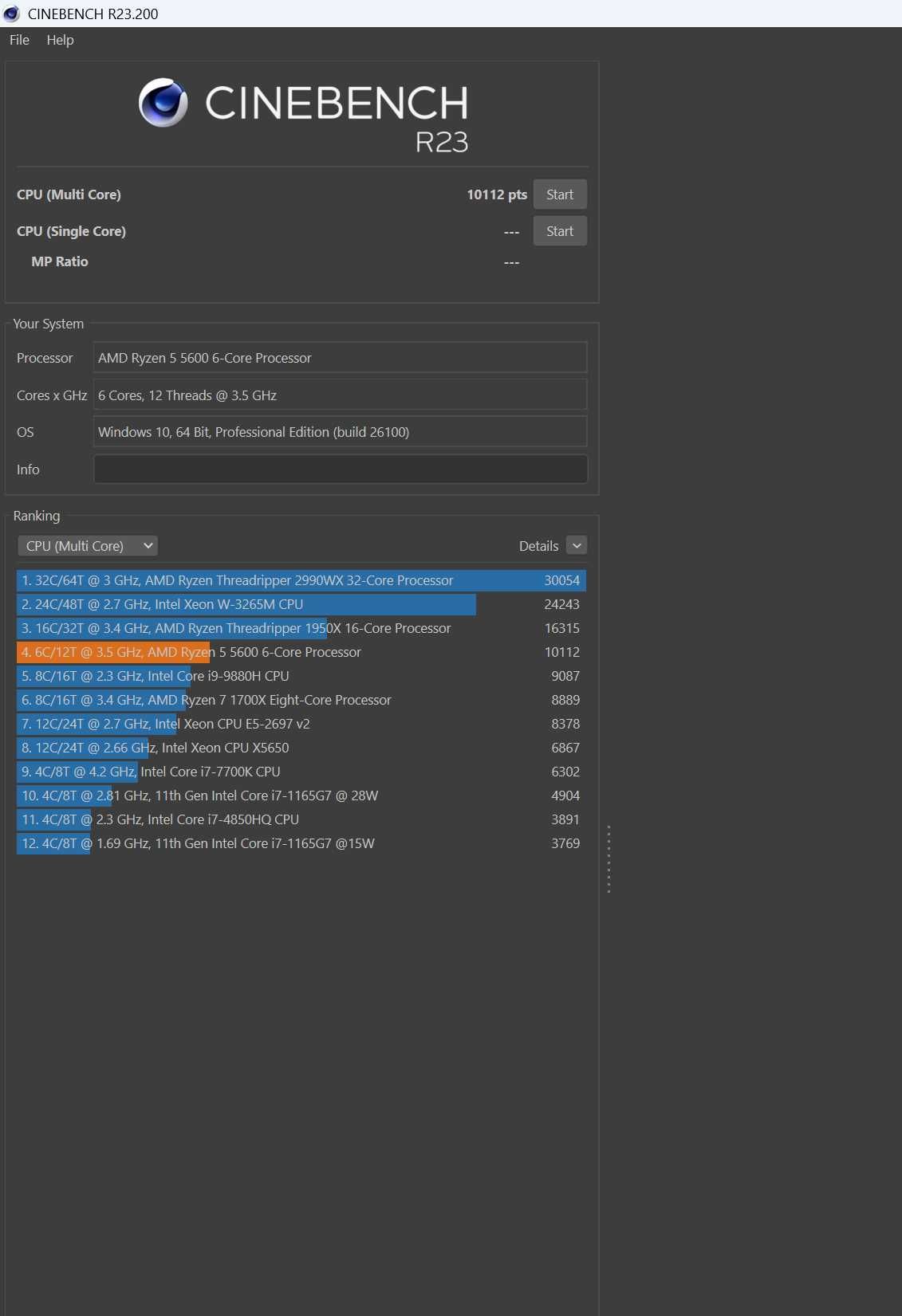Click into the Info text field
Screen dimensions: 902x1316
(x=341, y=469)
